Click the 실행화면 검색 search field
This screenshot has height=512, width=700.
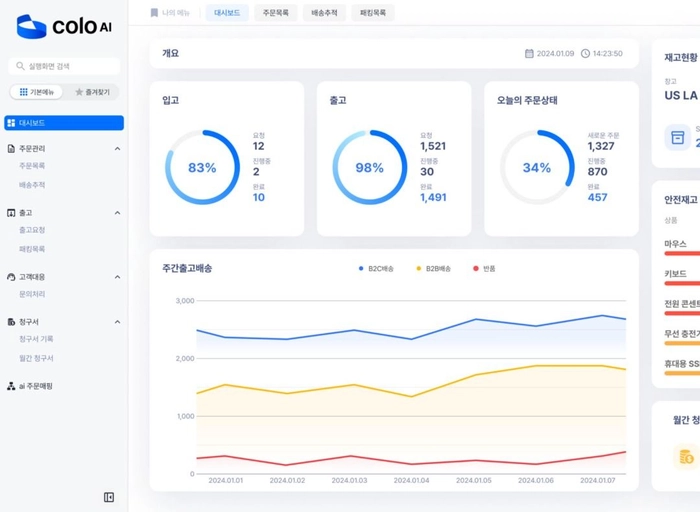64,66
